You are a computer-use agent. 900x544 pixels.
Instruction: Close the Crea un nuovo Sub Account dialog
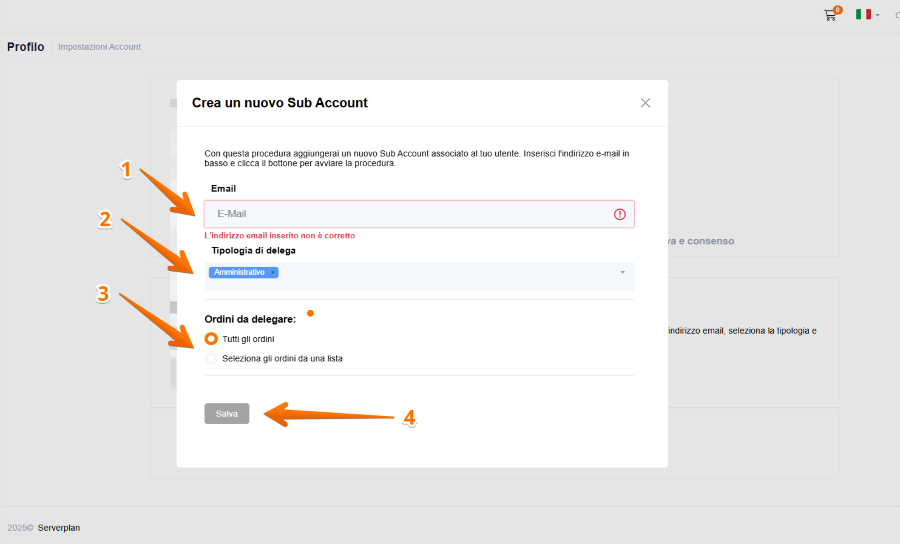click(x=645, y=103)
